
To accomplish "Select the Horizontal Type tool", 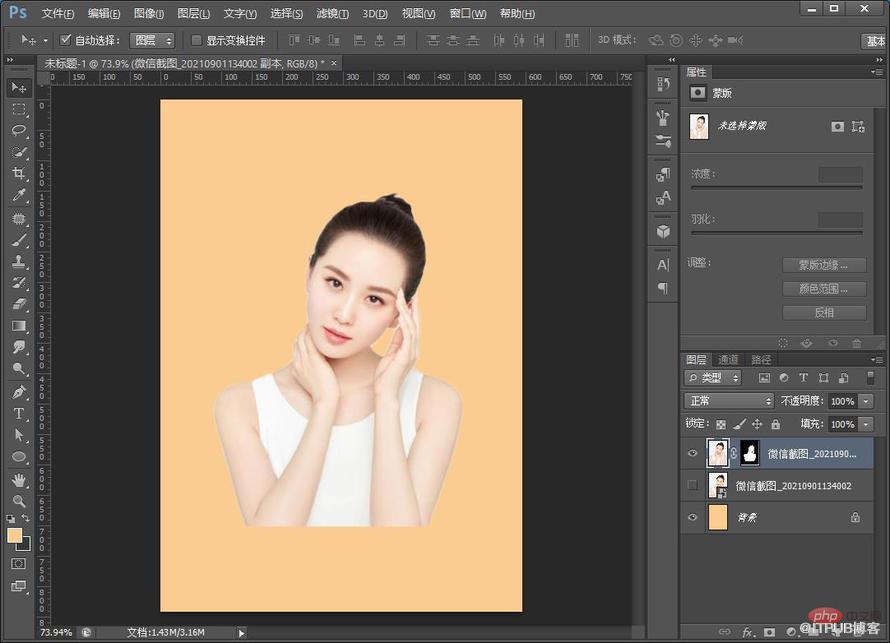I will (19, 413).
